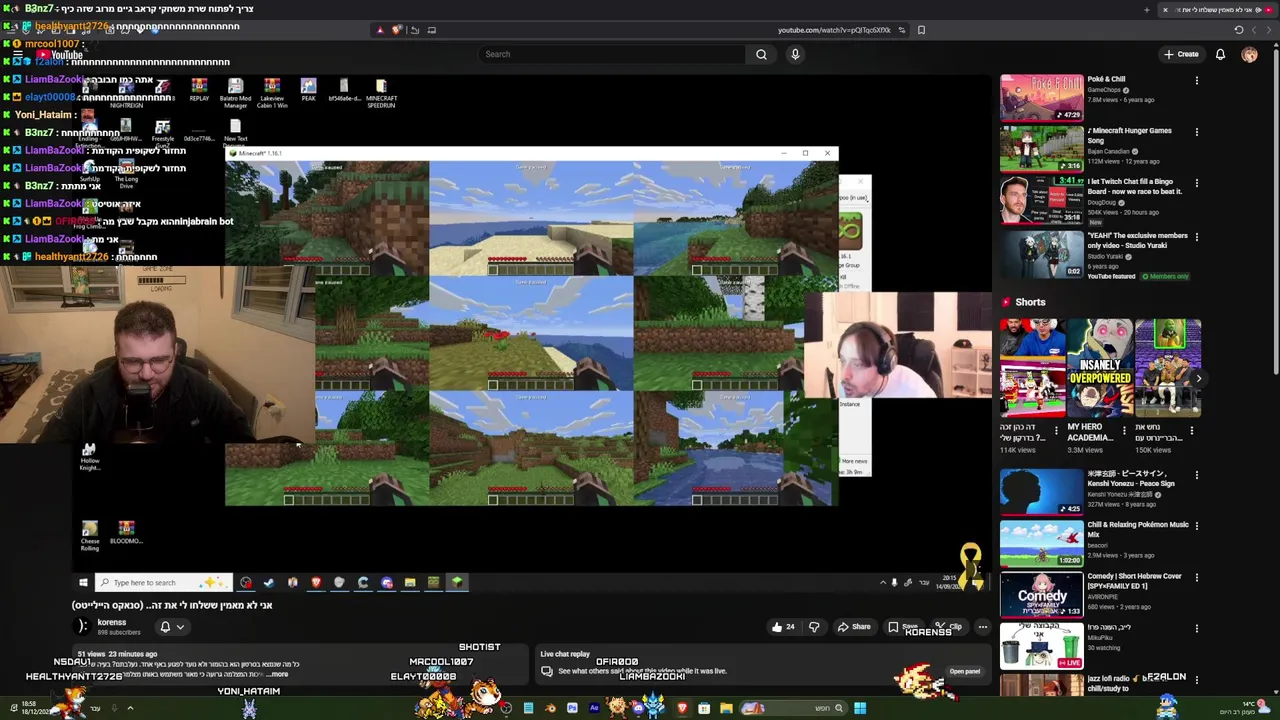
Task: Click Balatro Mod Manager desktop icon in video
Action: pyautogui.click(x=235, y=94)
